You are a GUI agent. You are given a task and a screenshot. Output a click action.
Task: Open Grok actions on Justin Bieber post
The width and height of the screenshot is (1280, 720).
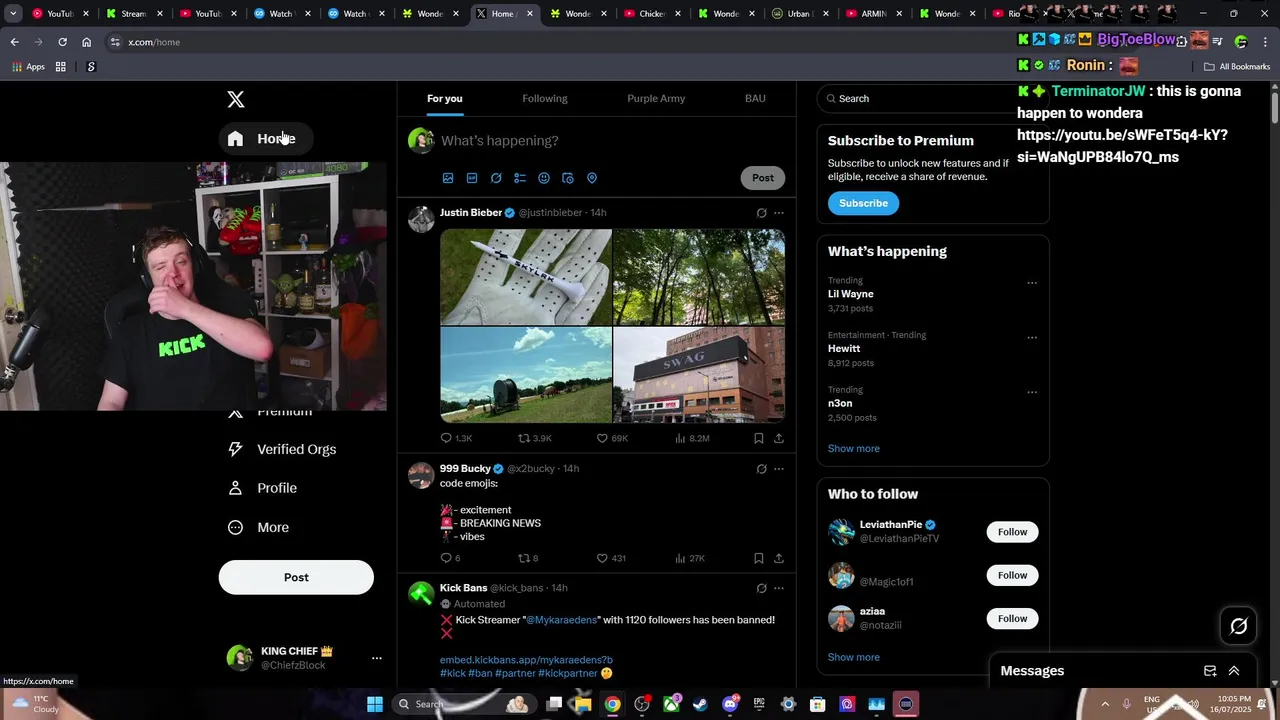(761, 213)
